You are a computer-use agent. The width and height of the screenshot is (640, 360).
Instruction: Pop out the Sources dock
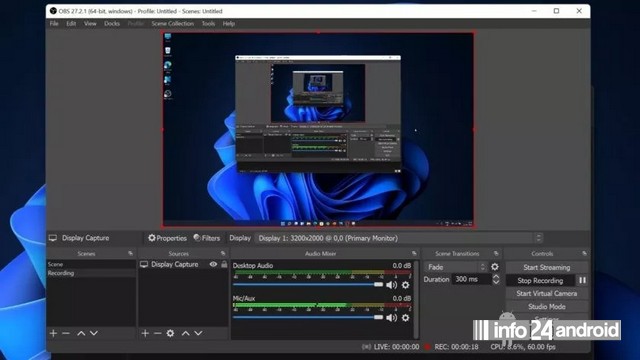(x=223, y=253)
